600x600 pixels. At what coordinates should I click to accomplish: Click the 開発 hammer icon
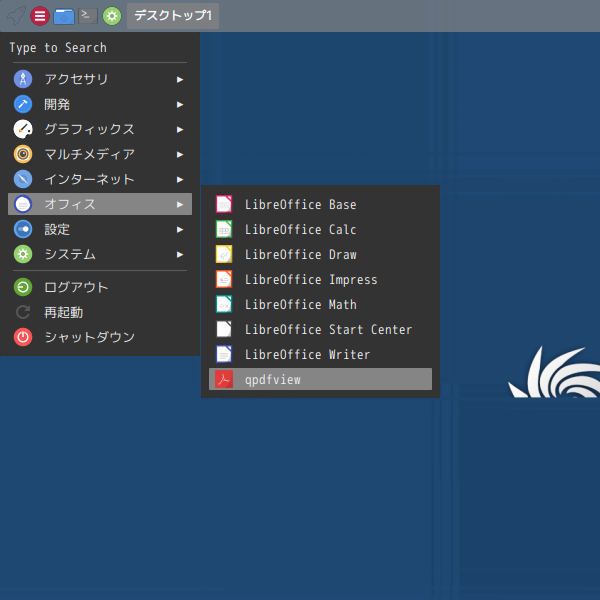pos(23,104)
